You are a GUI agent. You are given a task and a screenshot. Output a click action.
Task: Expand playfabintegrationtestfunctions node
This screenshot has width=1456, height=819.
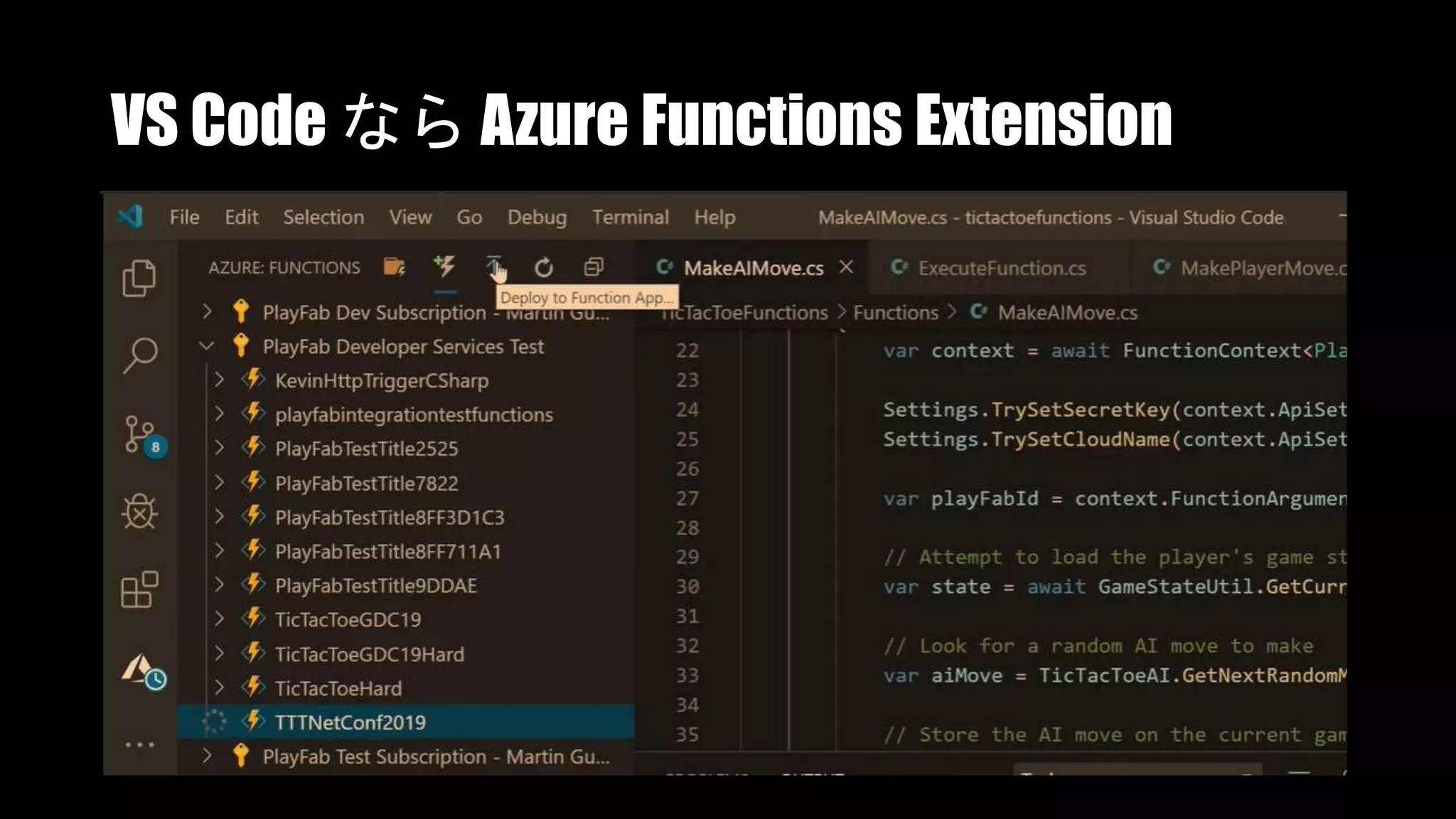[219, 414]
